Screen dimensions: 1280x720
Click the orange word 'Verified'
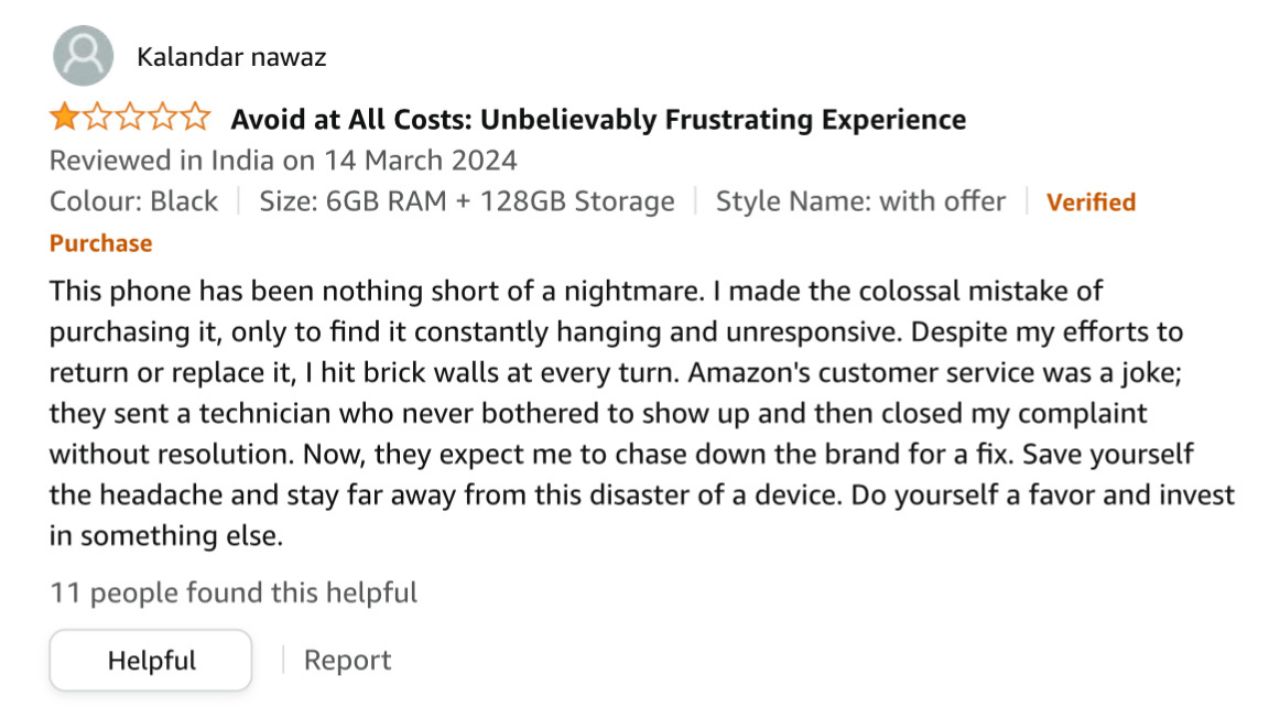click(x=1091, y=202)
